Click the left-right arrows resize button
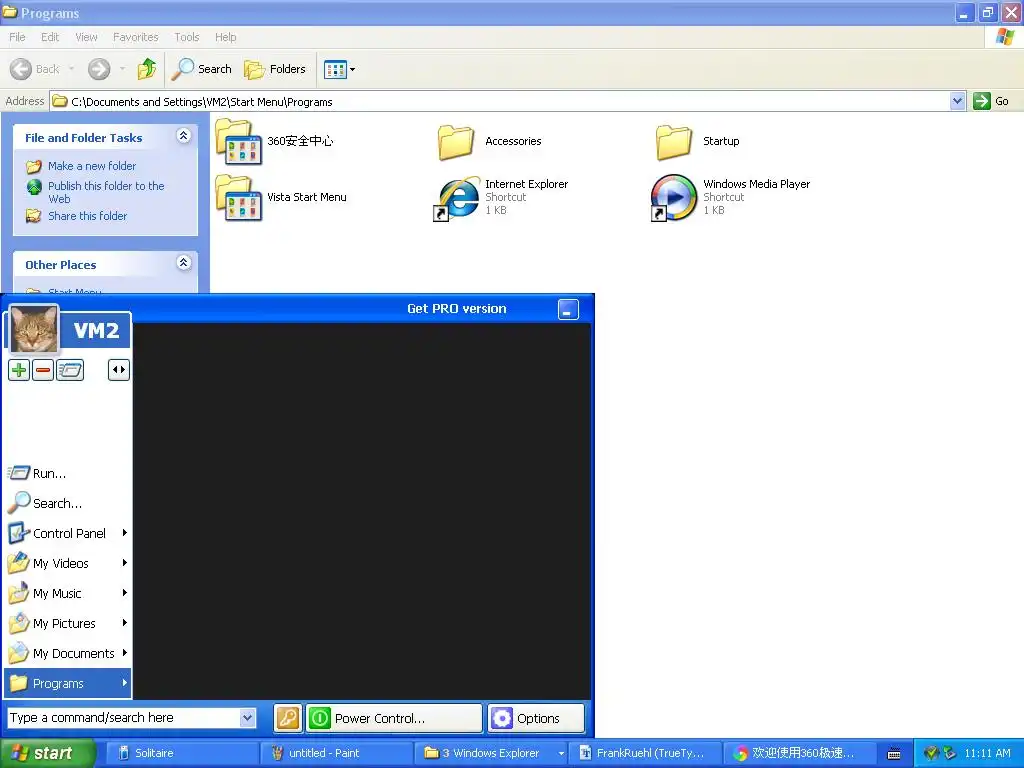Image resolution: width=1024 pixels, height=768 pixels. [118, 370]
